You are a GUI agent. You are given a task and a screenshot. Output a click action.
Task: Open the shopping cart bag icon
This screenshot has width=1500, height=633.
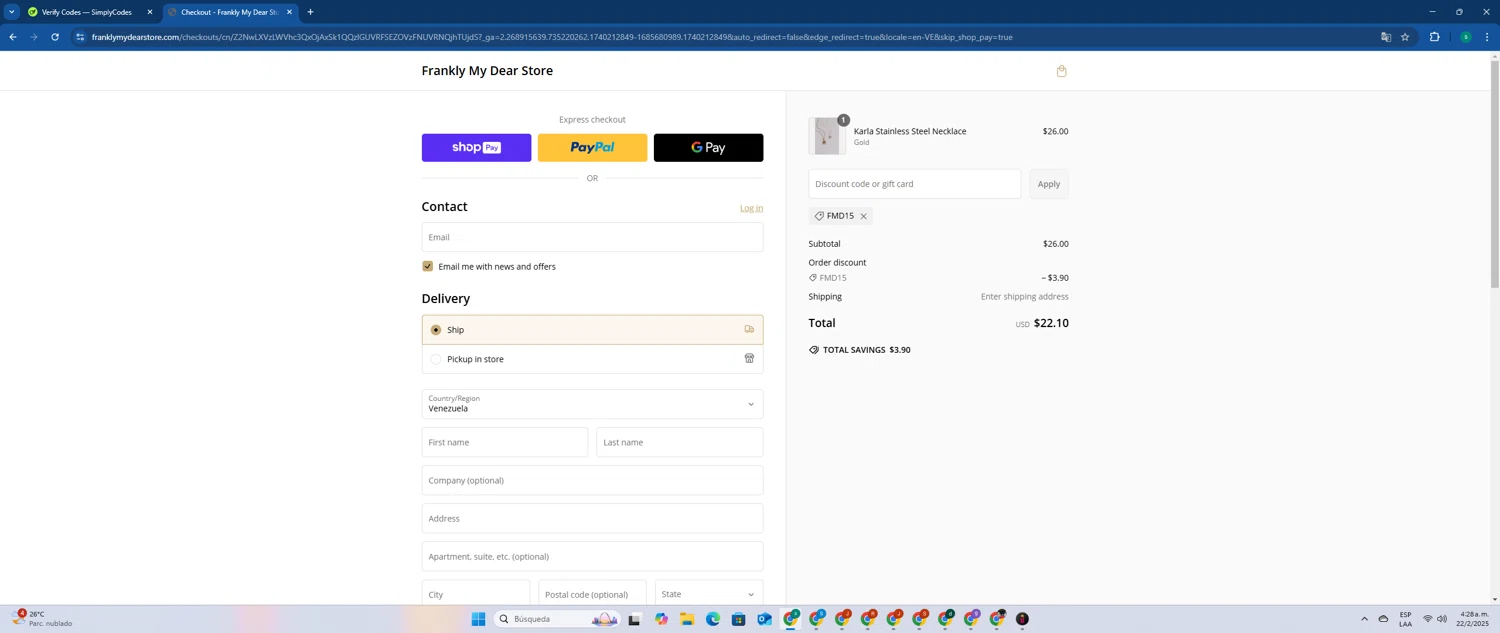point(1061,71)
